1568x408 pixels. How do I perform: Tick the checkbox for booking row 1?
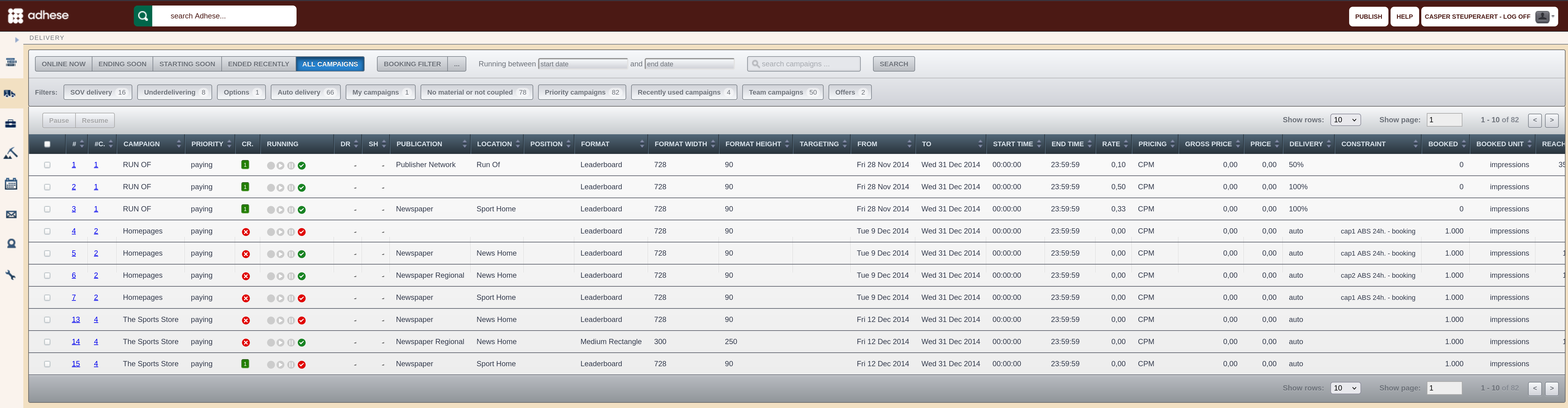47,165
